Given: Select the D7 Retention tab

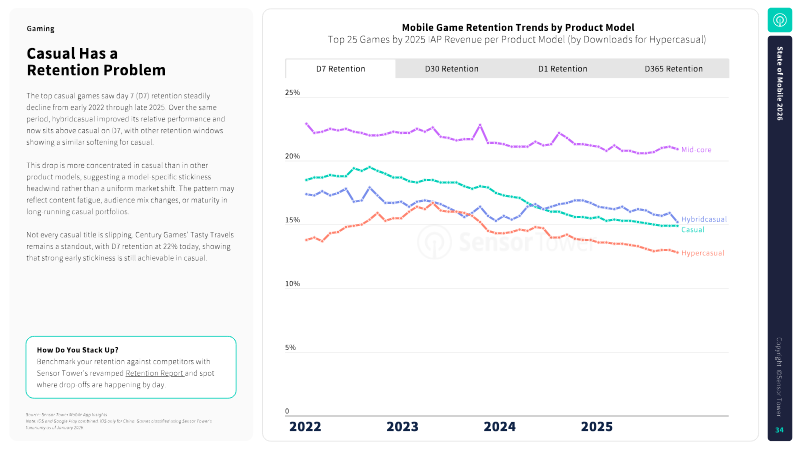Looking at the screenshot, I should (340, 69).
